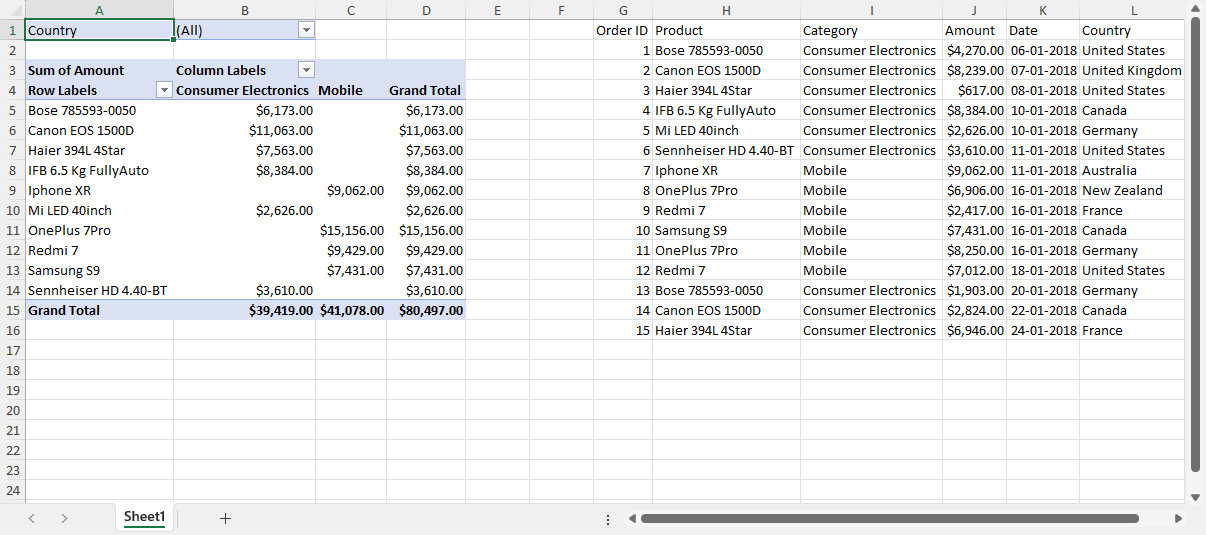Select Canon EOS 1500D pivot row label

99,130
